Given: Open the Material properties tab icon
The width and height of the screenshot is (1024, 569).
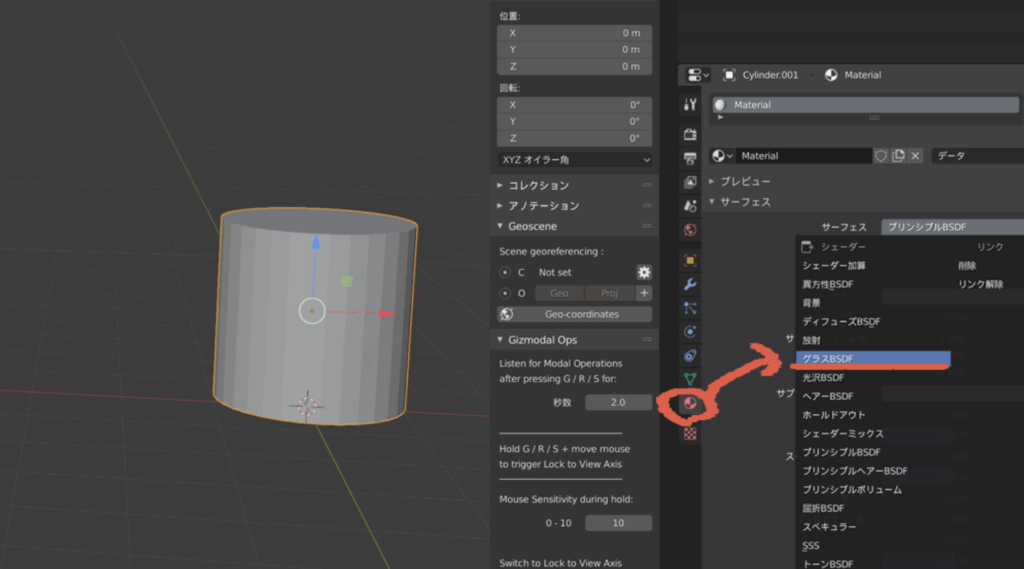Looking at the screenshot, I should point(689,404).
